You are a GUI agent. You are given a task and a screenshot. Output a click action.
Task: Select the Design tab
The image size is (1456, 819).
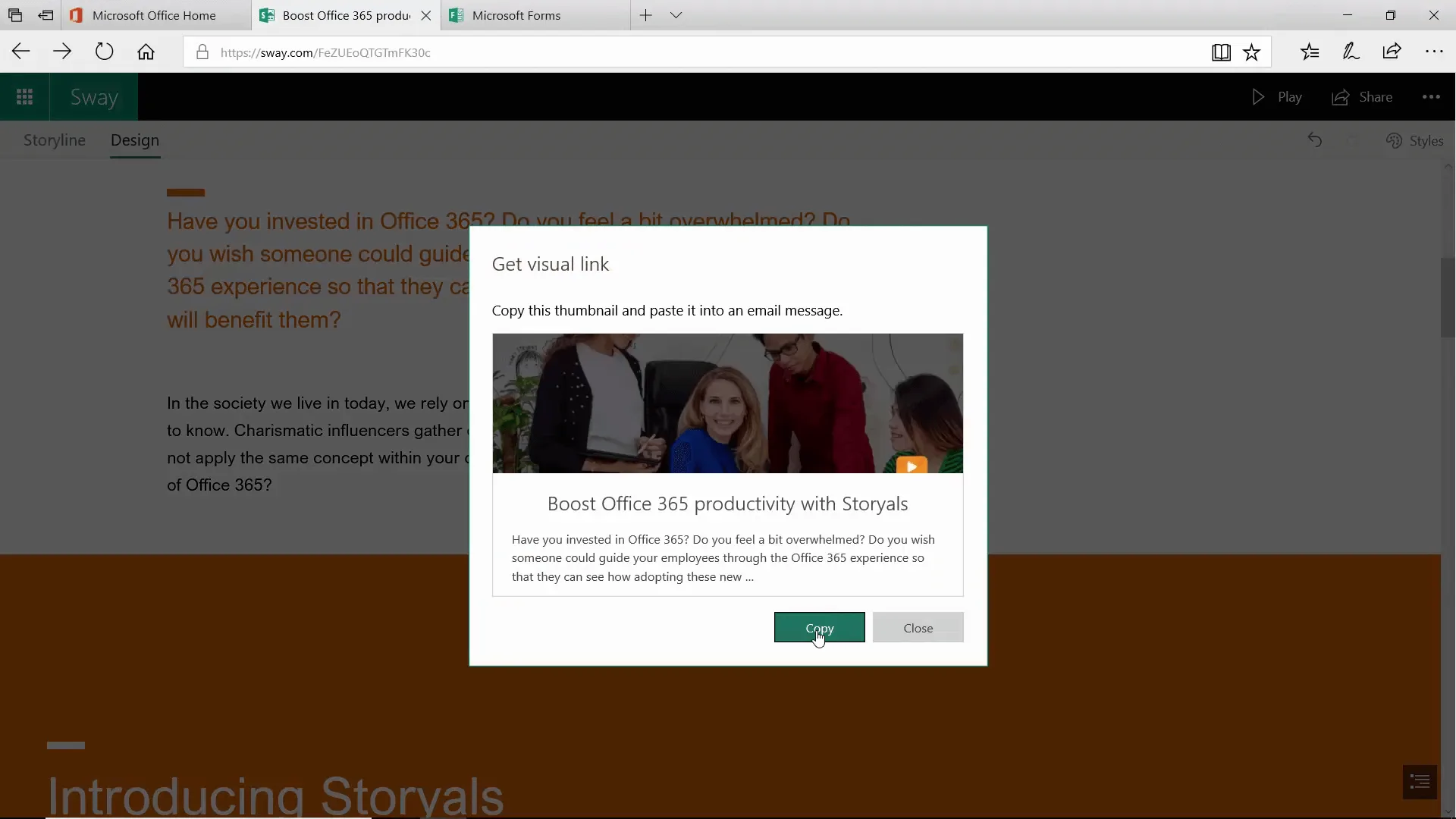tap(135, 140)
